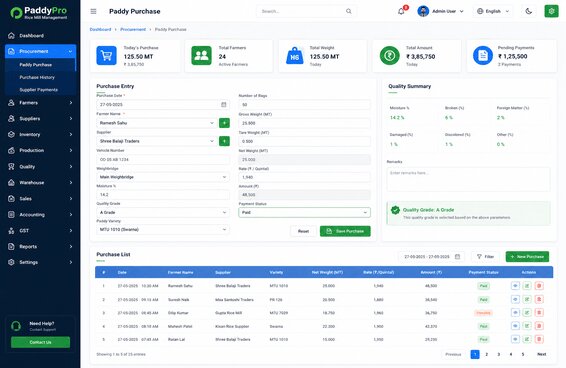
Task: Edit purchase row 1 Ramesh Sahu
Action: coord(527,286)
